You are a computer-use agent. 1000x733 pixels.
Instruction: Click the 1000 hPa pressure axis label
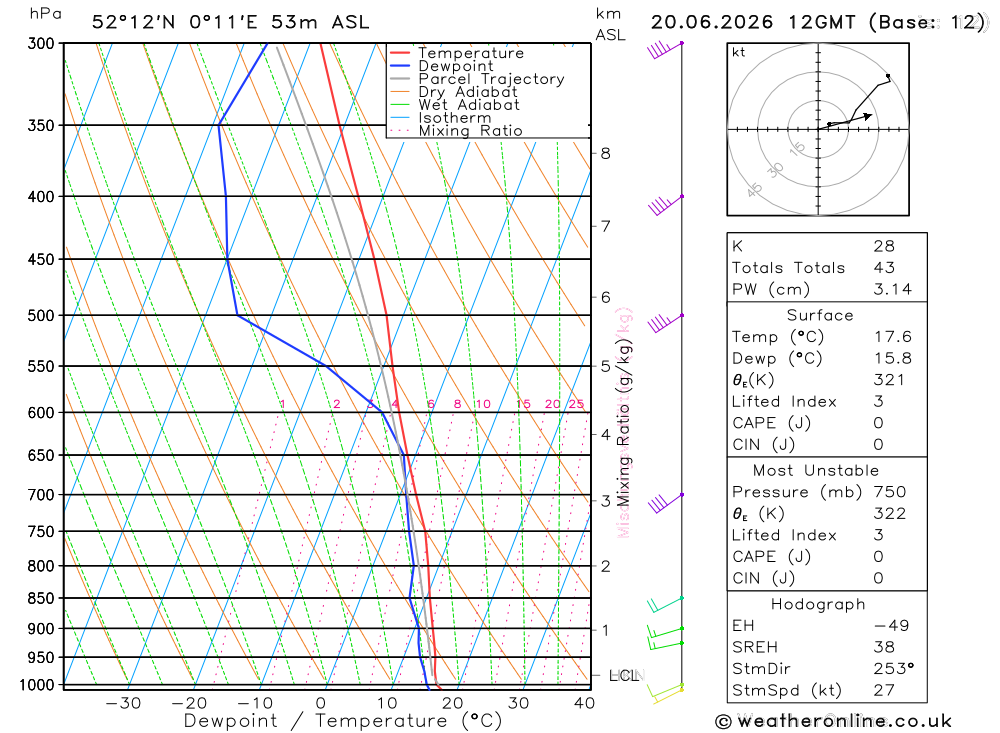(x=37, y=685)
